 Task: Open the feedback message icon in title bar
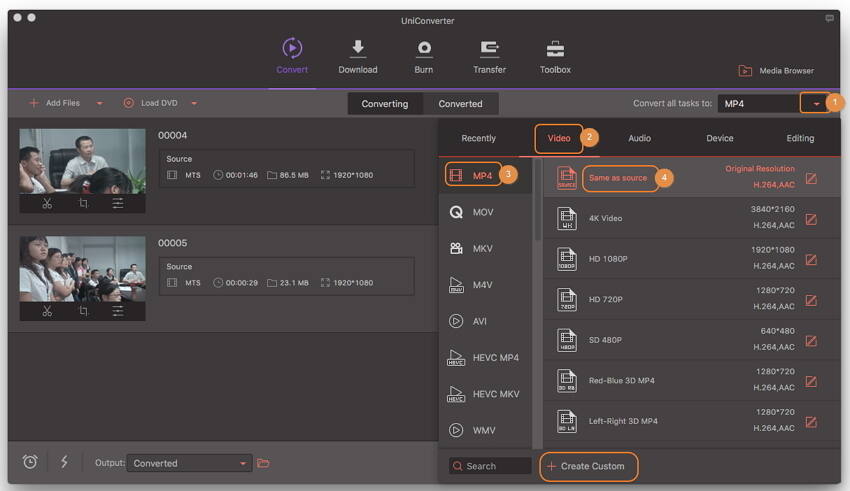pyautogui.click(x=829, y=18)
